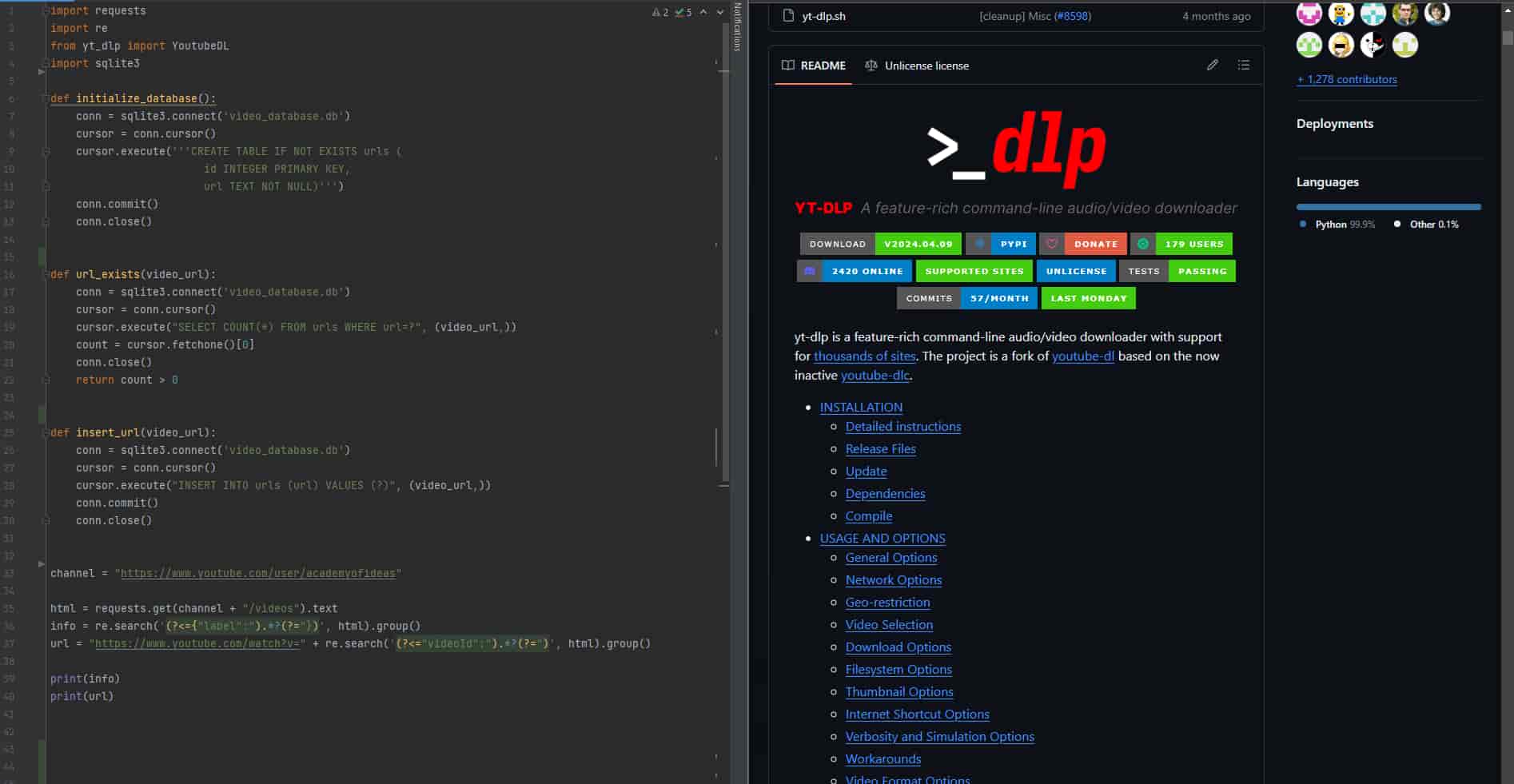This screenshot has width=1514, height=784.
Task: Click the TESTS PASSING badge
Action: pos(1177,271)
